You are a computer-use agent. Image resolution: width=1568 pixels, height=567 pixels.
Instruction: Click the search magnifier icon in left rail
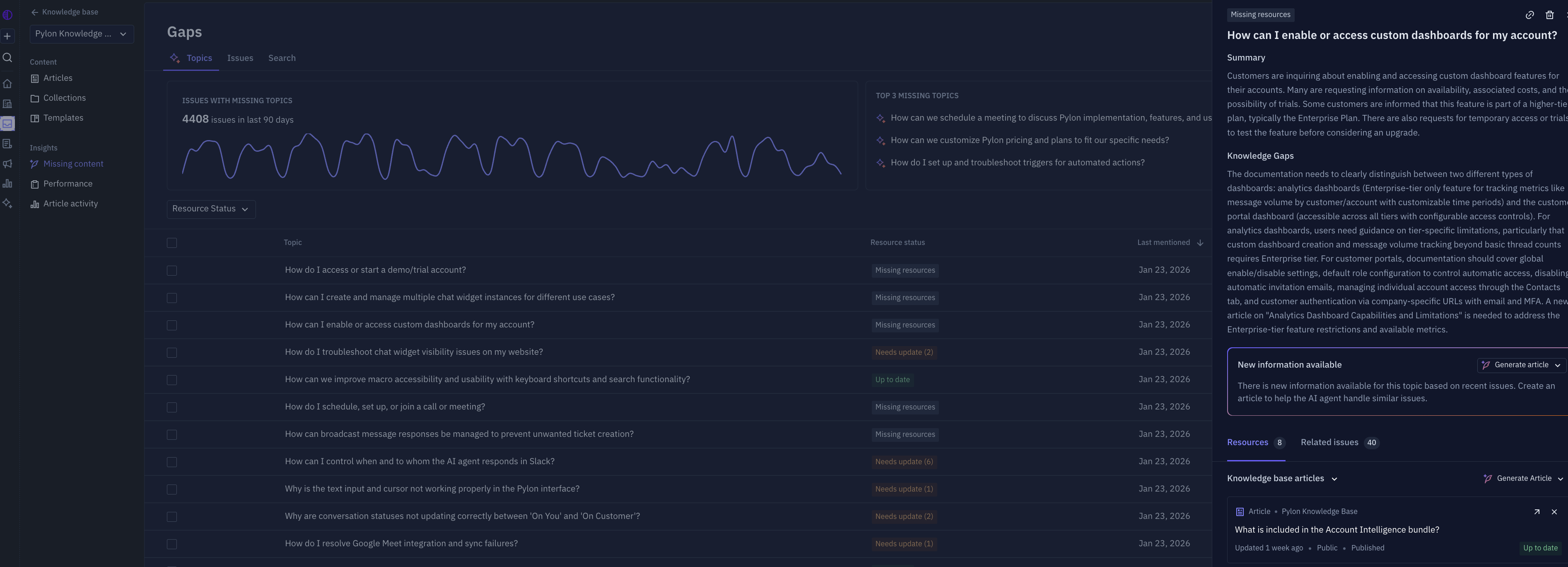tap(7, 58)
